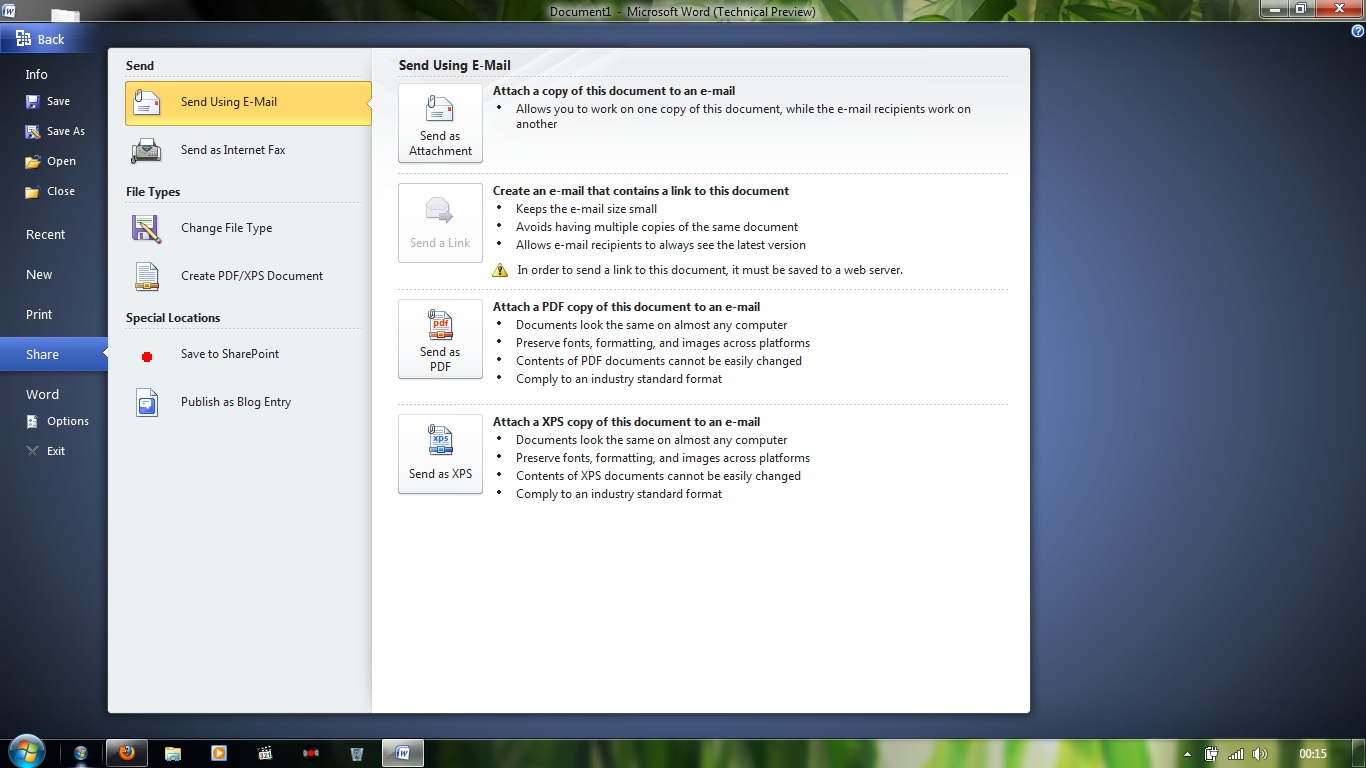The height and width of the screenshot is (768, 1366).
Task: Click 'Create an e-mail that contains a link' text
Action: [641, 191]
